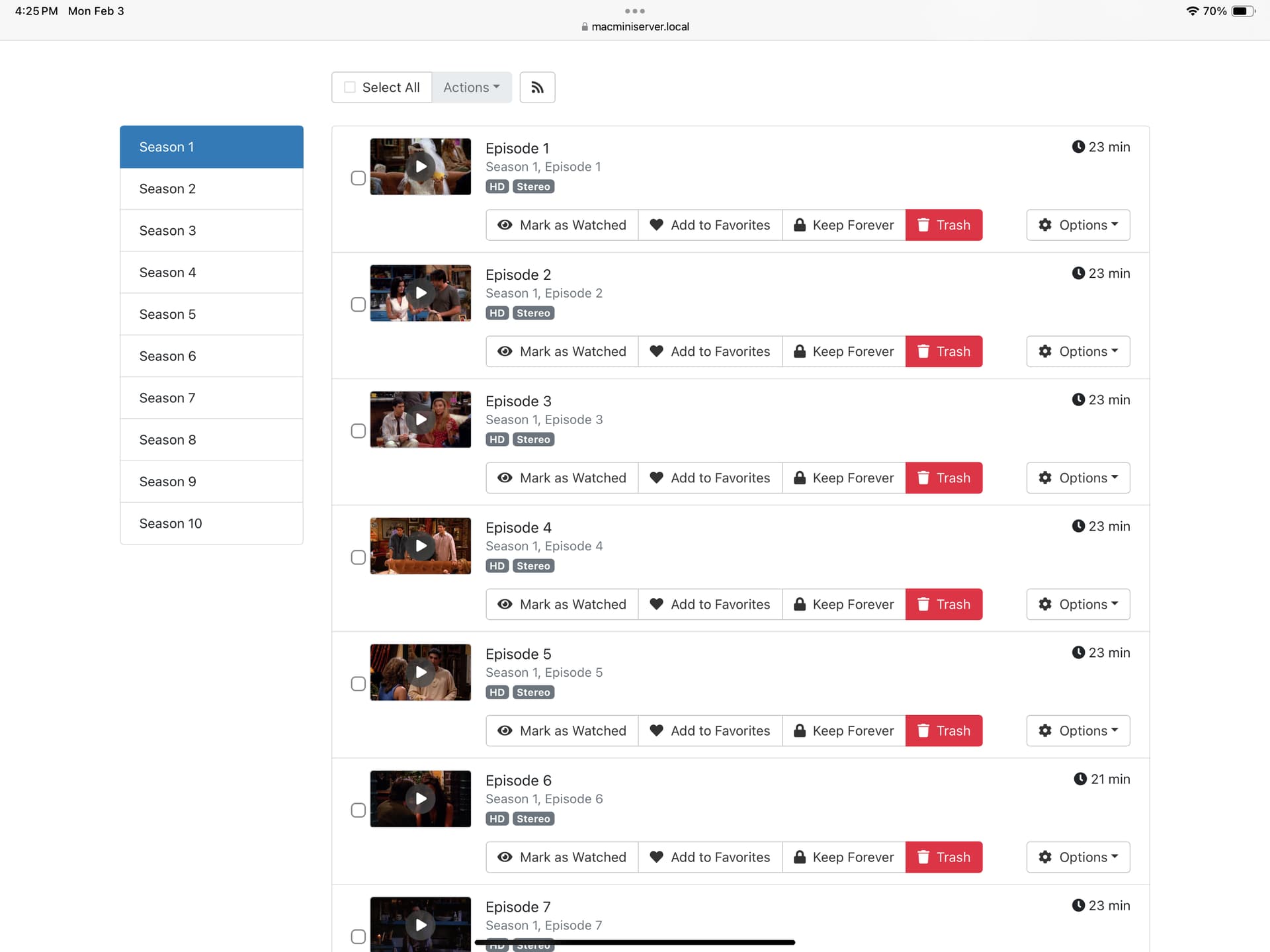Viewport: 1270px width, 952px height.
Task: Trash Episode 1
Action: pos(943,225)
